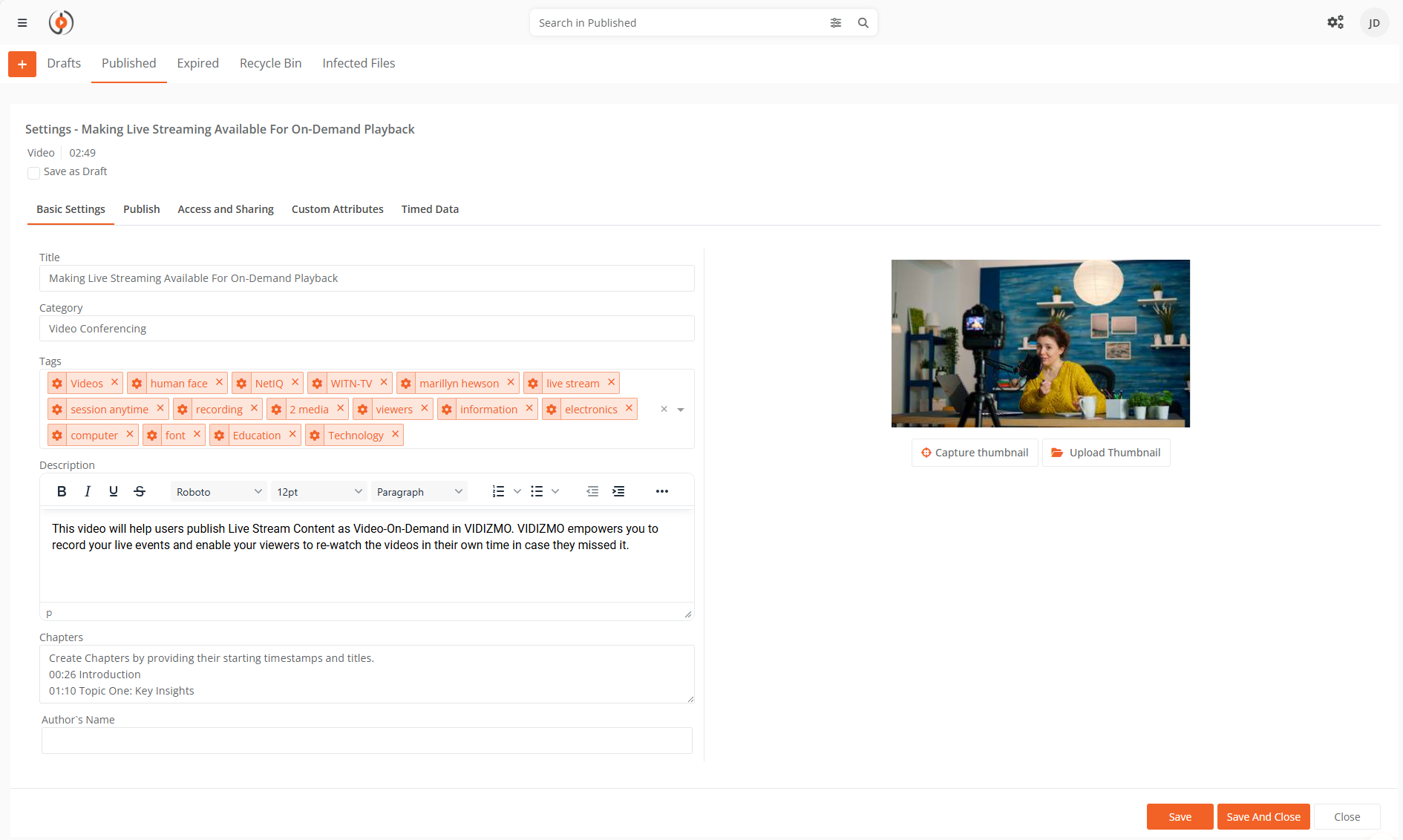Image resolution: width=1403 pixels, height=840 pixels.
Task: Switch to the Access and Sharing tab
Action: click(226, 209)
